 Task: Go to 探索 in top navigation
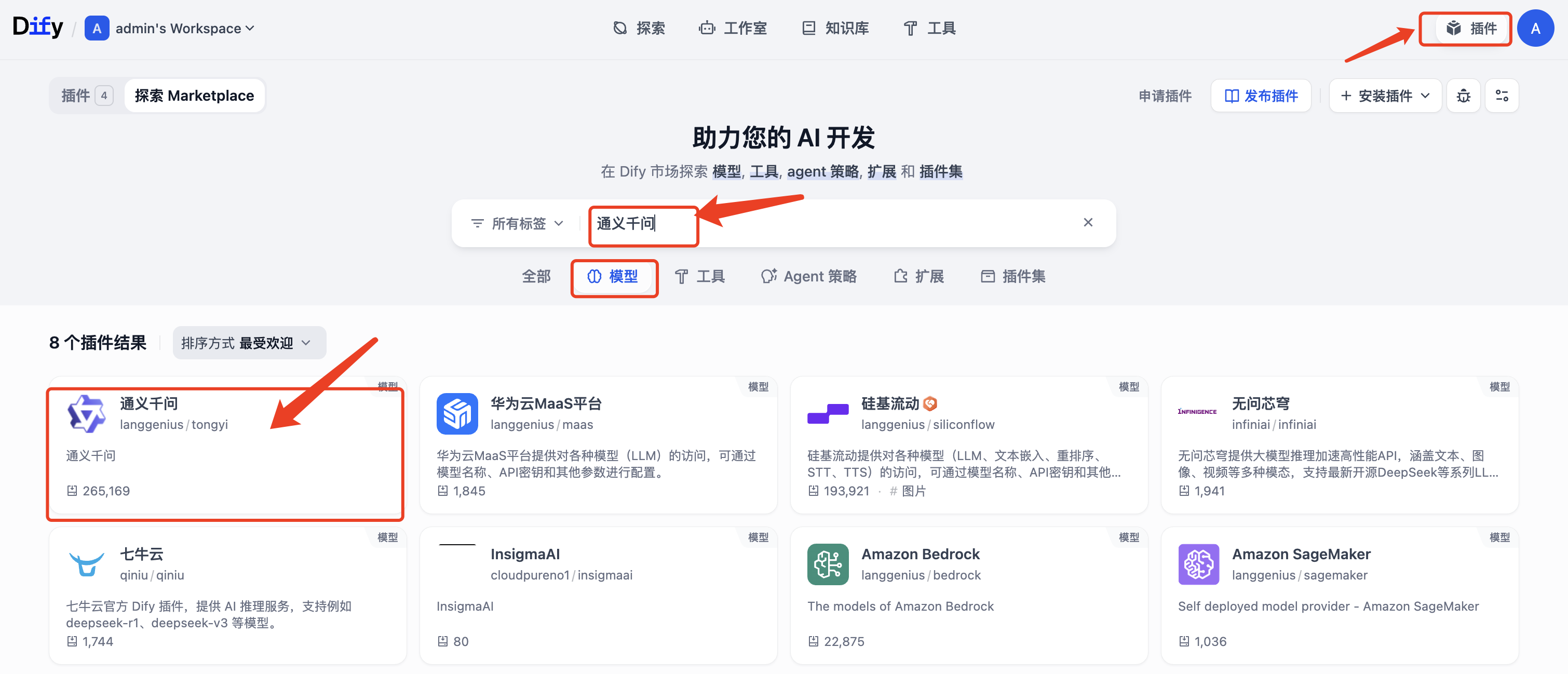[639, 28]
